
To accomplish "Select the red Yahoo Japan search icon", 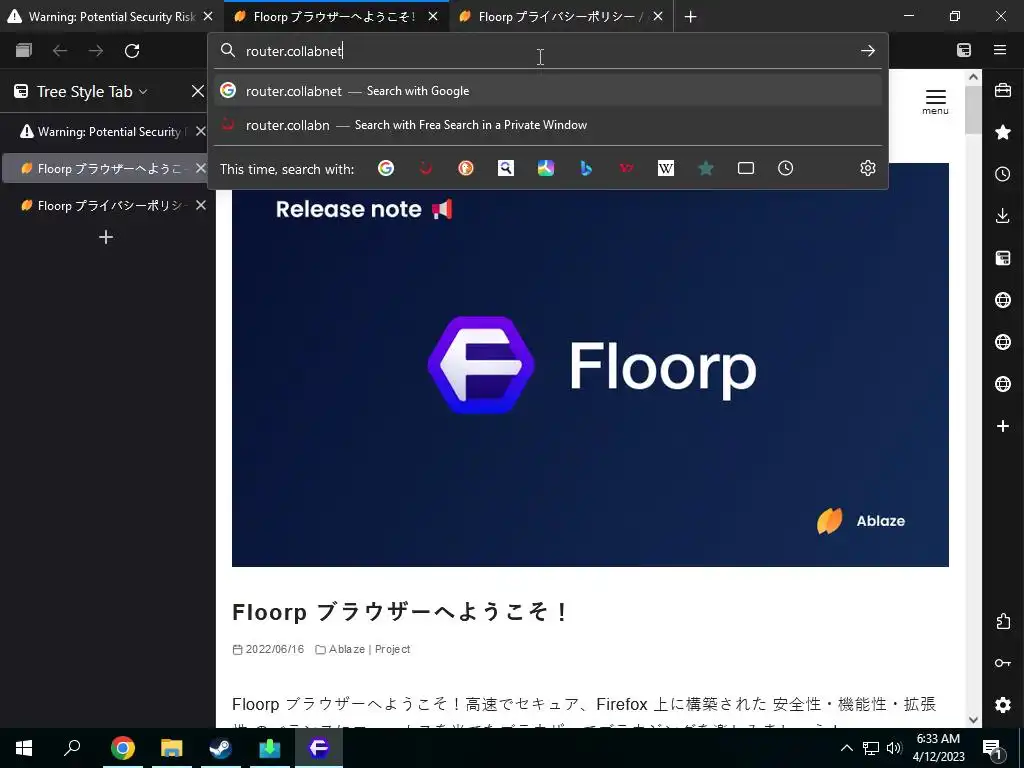I will (626, 168).
